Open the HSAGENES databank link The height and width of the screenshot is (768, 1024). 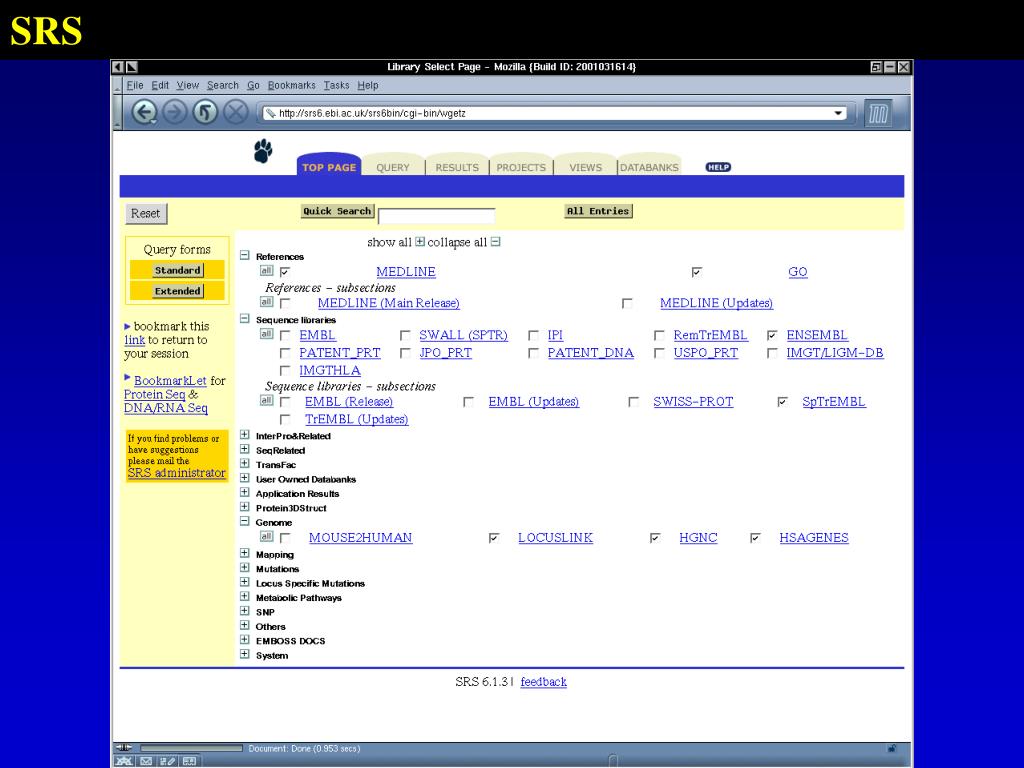814,537
